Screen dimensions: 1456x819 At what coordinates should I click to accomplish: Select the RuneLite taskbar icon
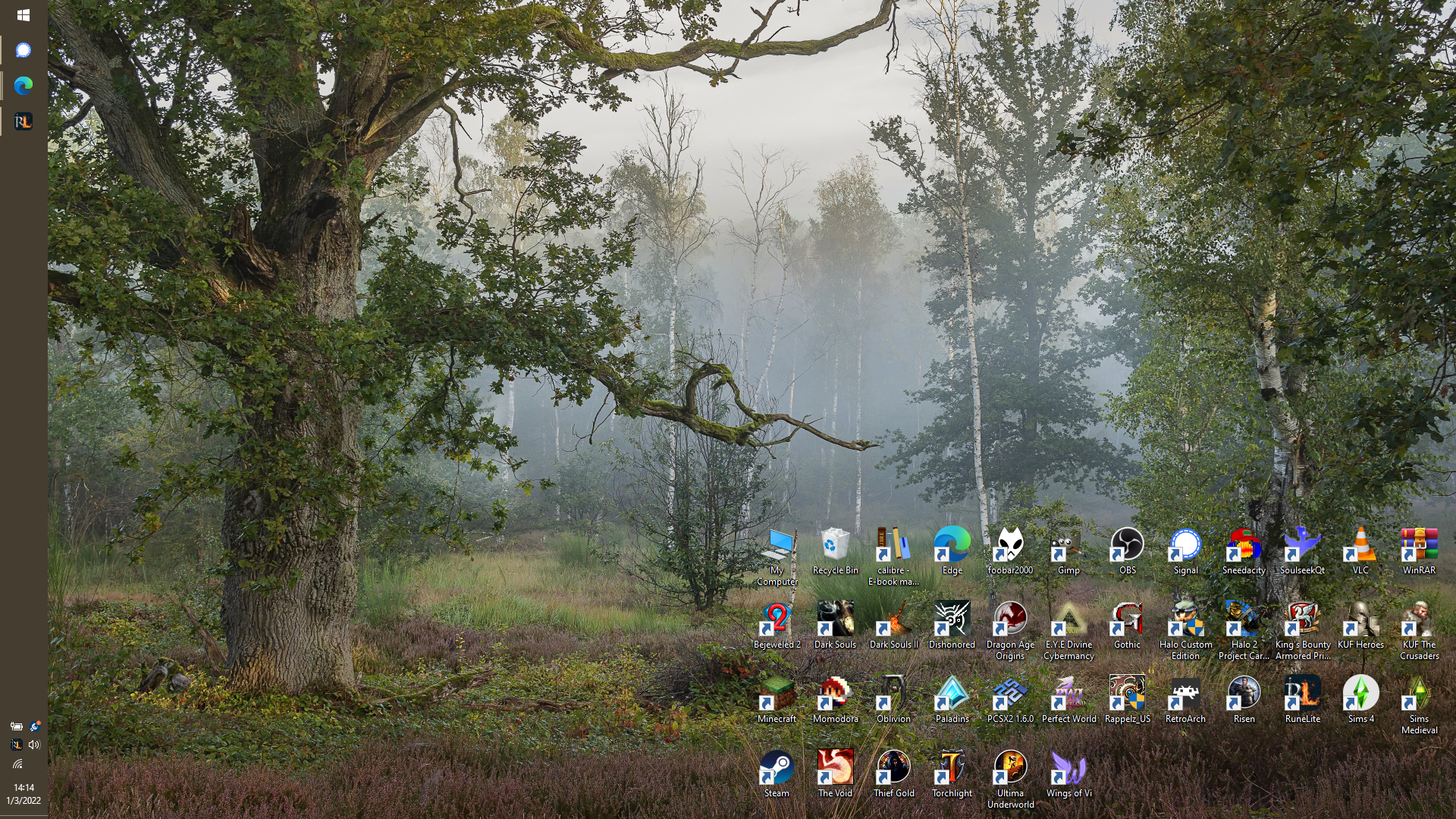pos(24,121)
